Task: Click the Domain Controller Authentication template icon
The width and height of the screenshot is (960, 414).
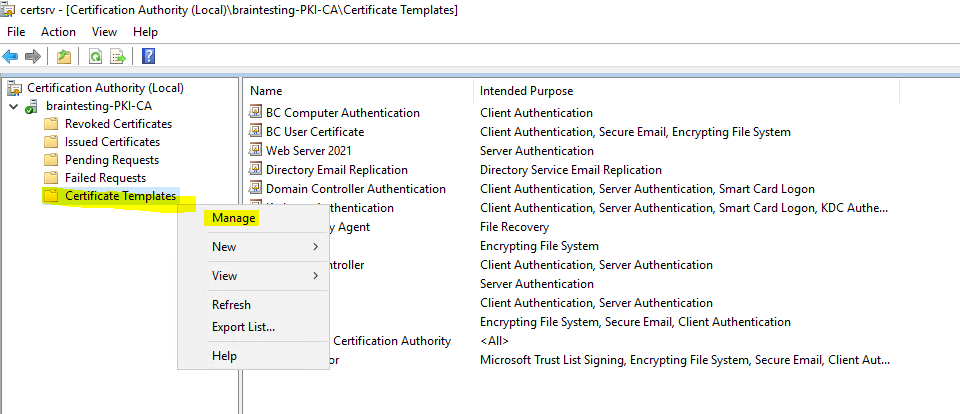Action: click(x=255, y=188)
